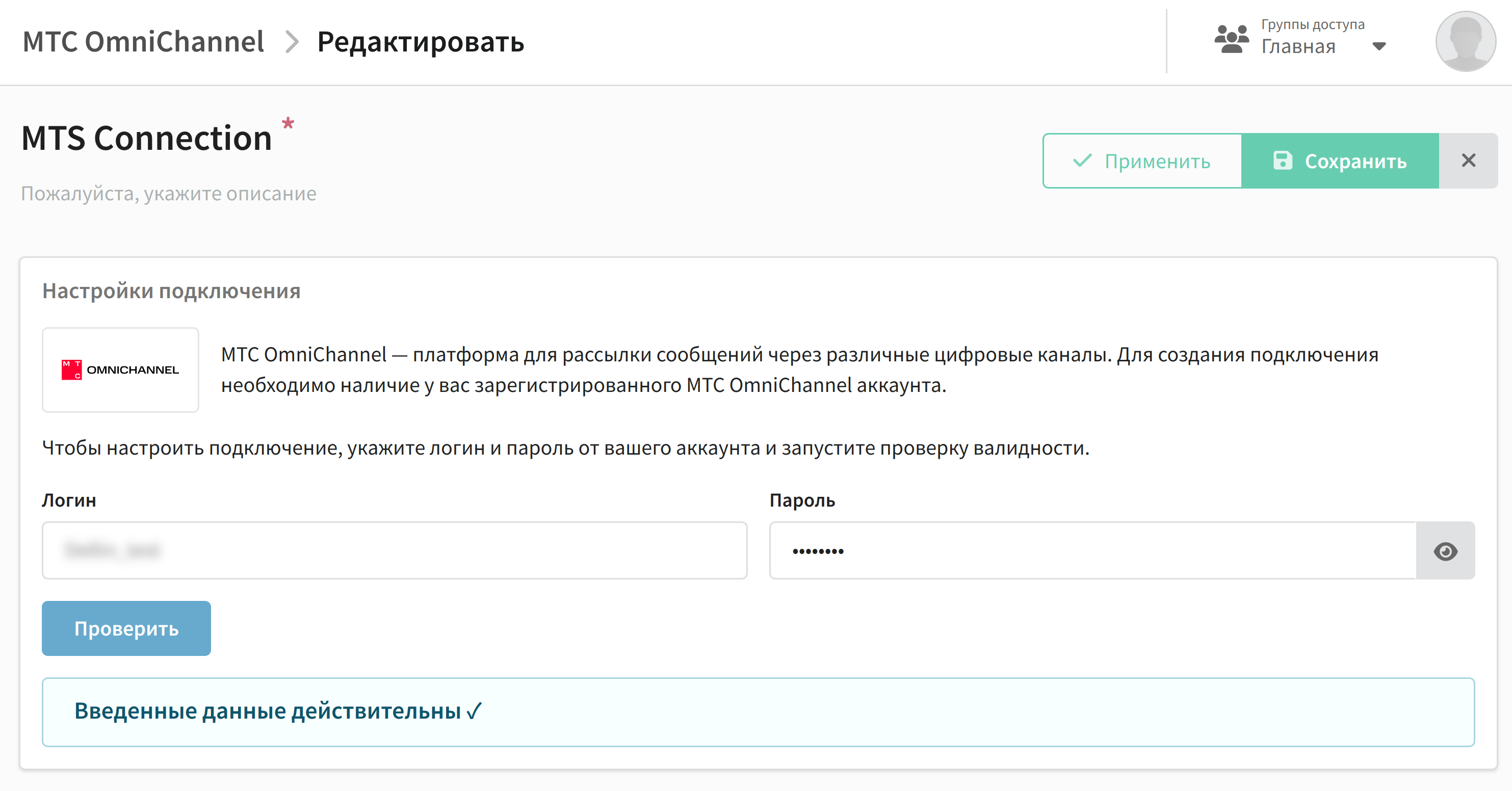Click the Введенные данные действительны message
The width and height of the screenshot is (1512, 791).
(x=759, y=712)
